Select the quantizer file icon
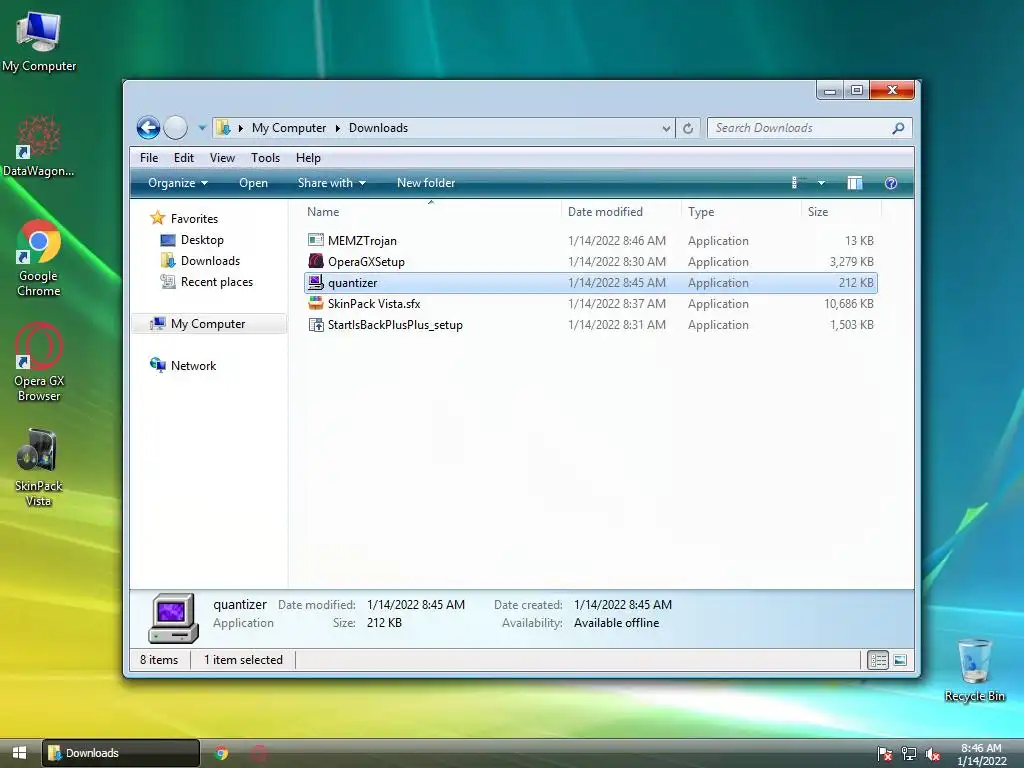The image size is (1024, 768). point(315,282)
